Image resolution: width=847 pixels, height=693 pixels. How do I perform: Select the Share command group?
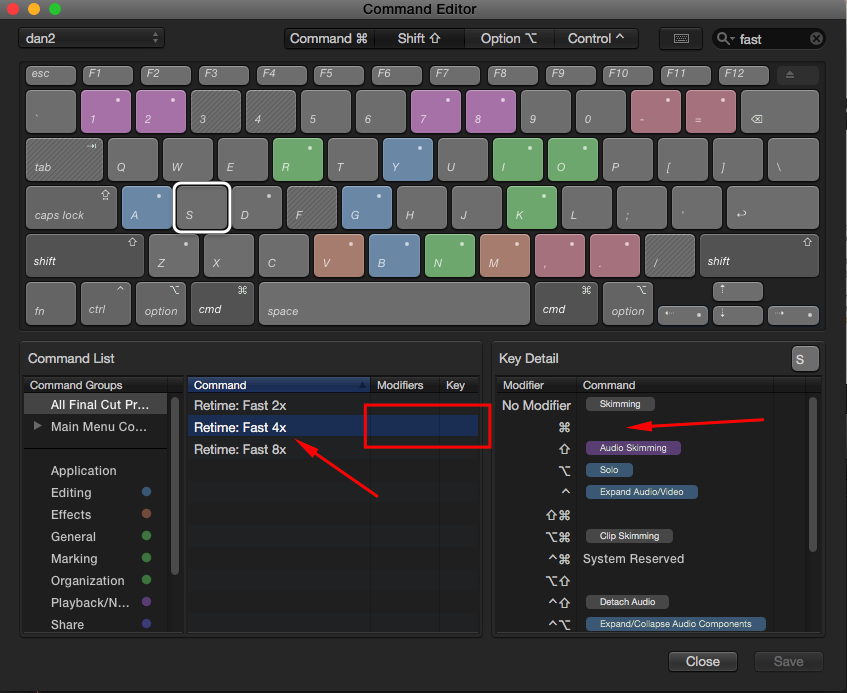[x=96, y=624]
